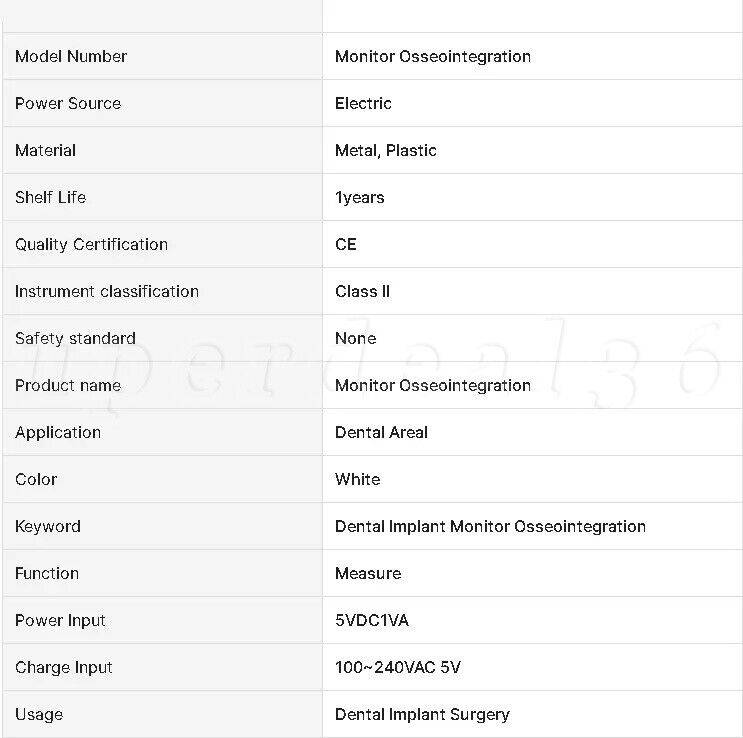Select the Electric power source value
Screen dimensions: 743x738
pyautogui.click(x=363, y=103)
